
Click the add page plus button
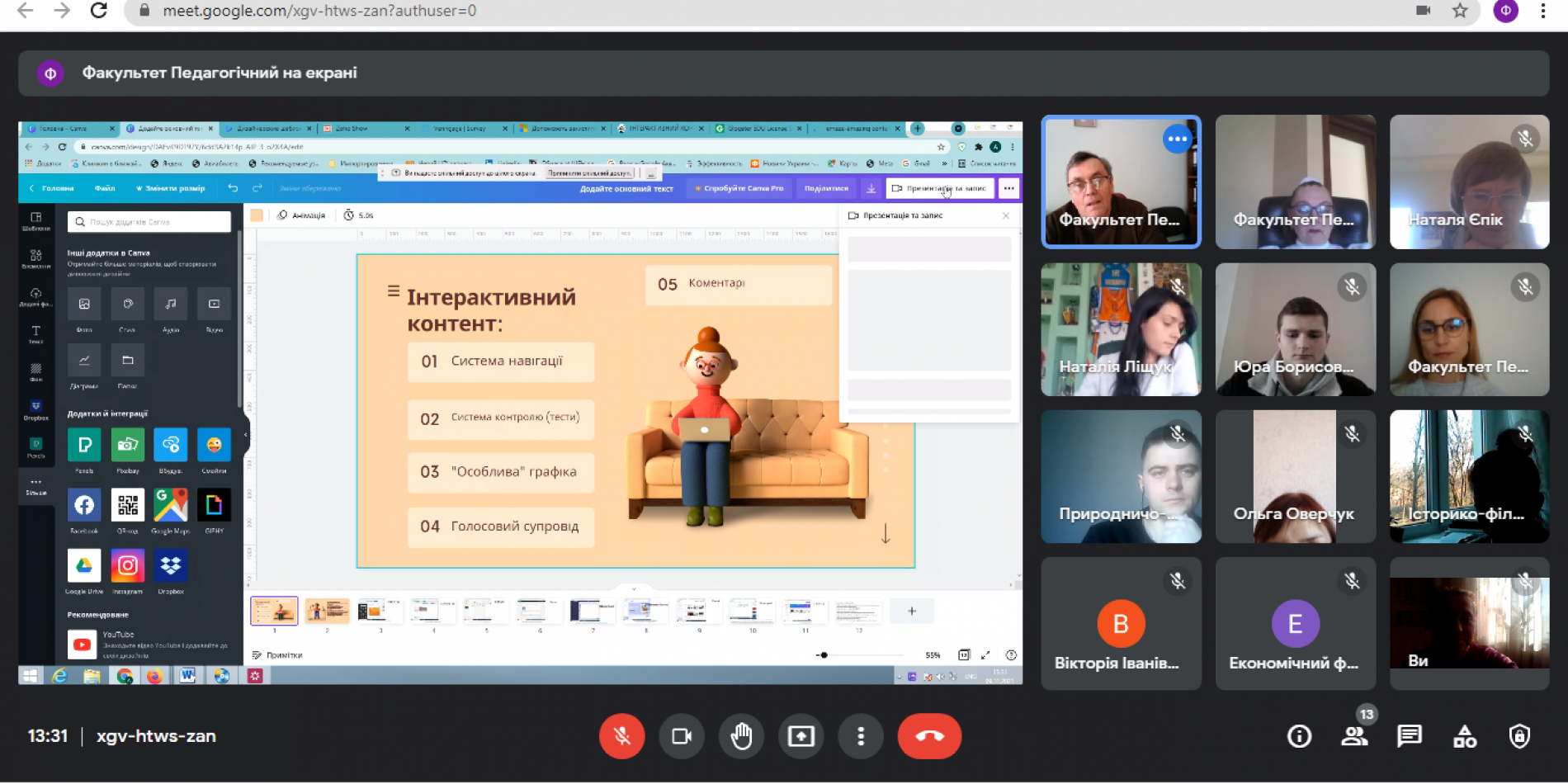[911, 611]
